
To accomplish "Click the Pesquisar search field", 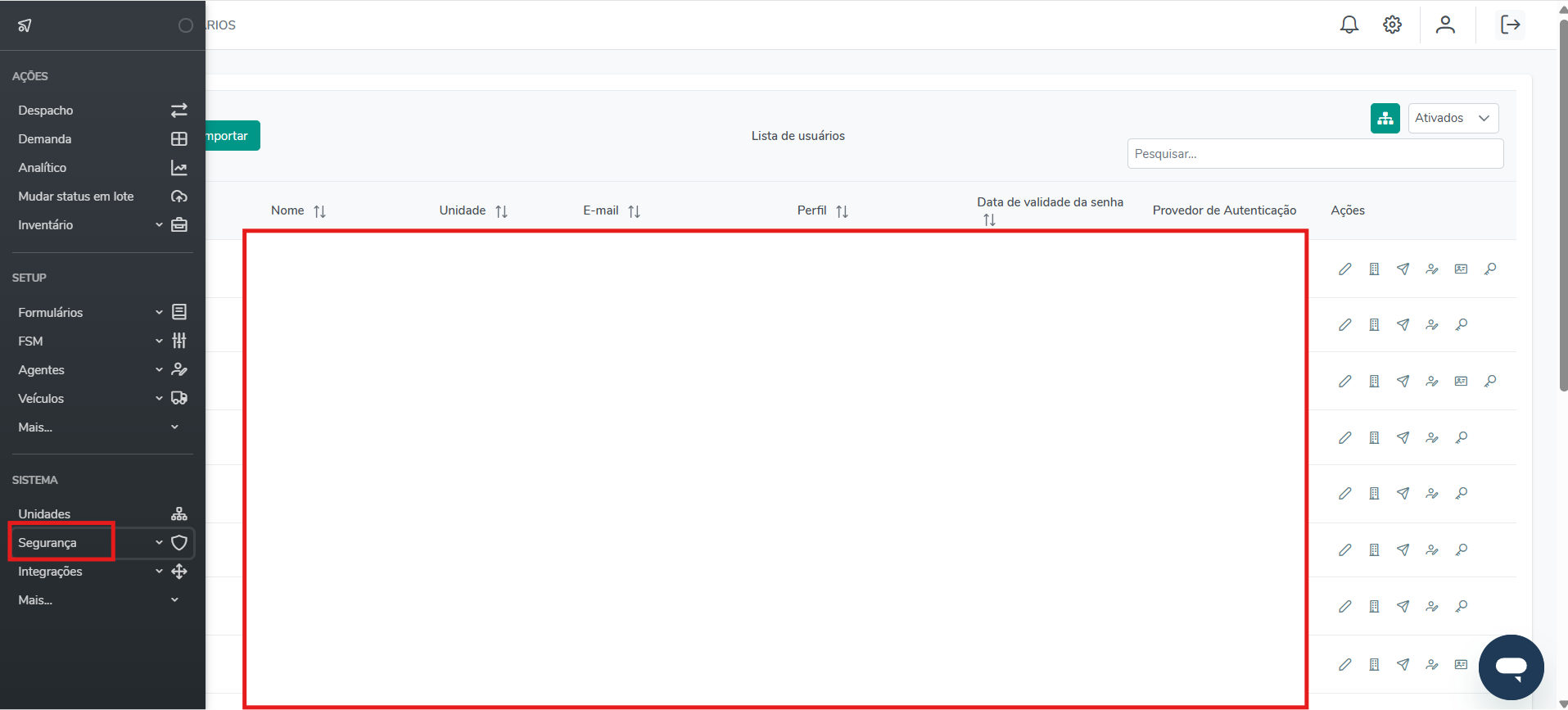I will 1314,154.
